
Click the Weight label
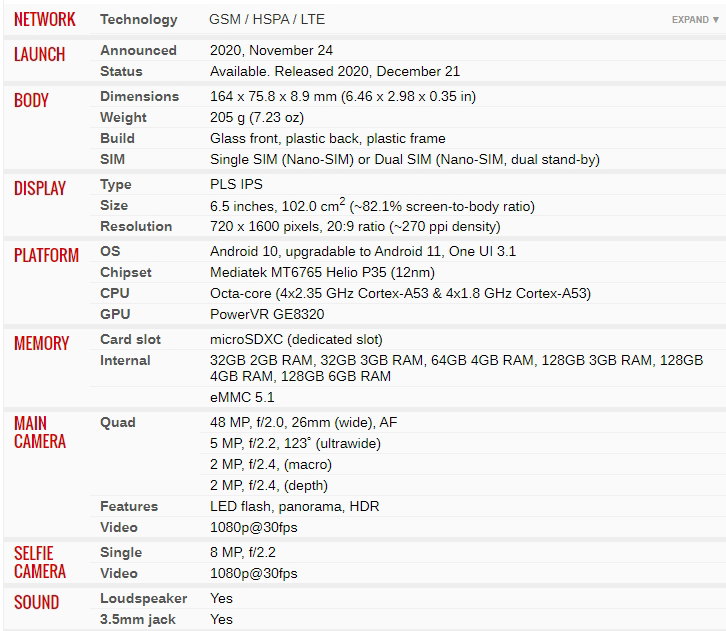point(124,118)
